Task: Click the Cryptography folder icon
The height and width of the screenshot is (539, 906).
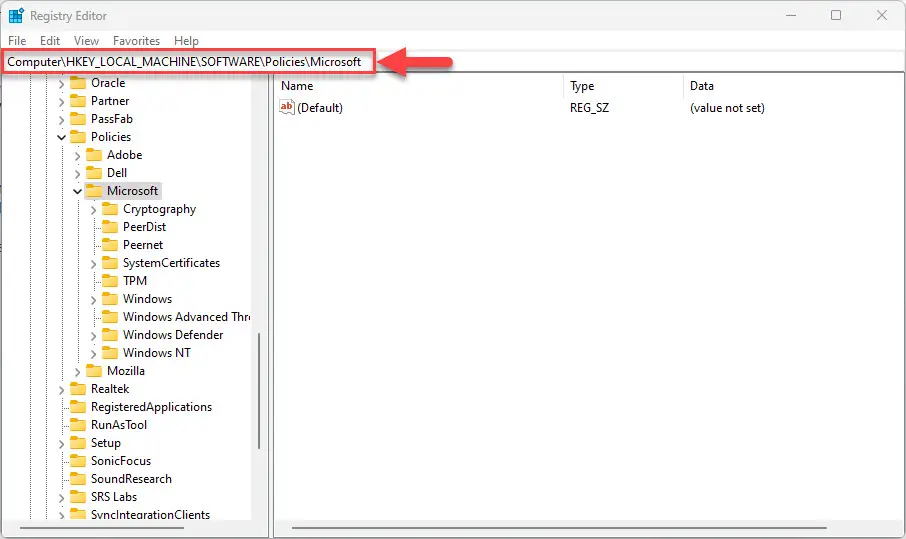Action: (x=110, y=209)
